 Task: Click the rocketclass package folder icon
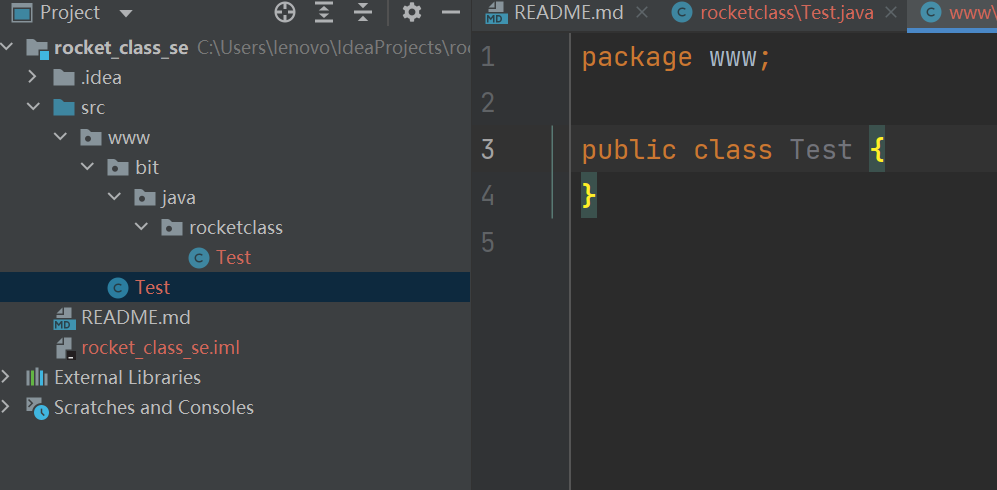coord(172,227)
